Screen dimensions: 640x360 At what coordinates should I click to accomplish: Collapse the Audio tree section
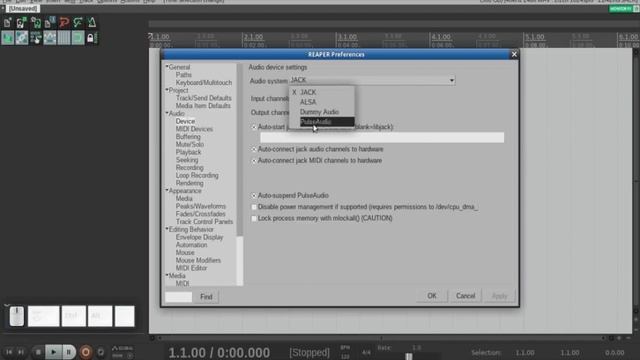167,113
